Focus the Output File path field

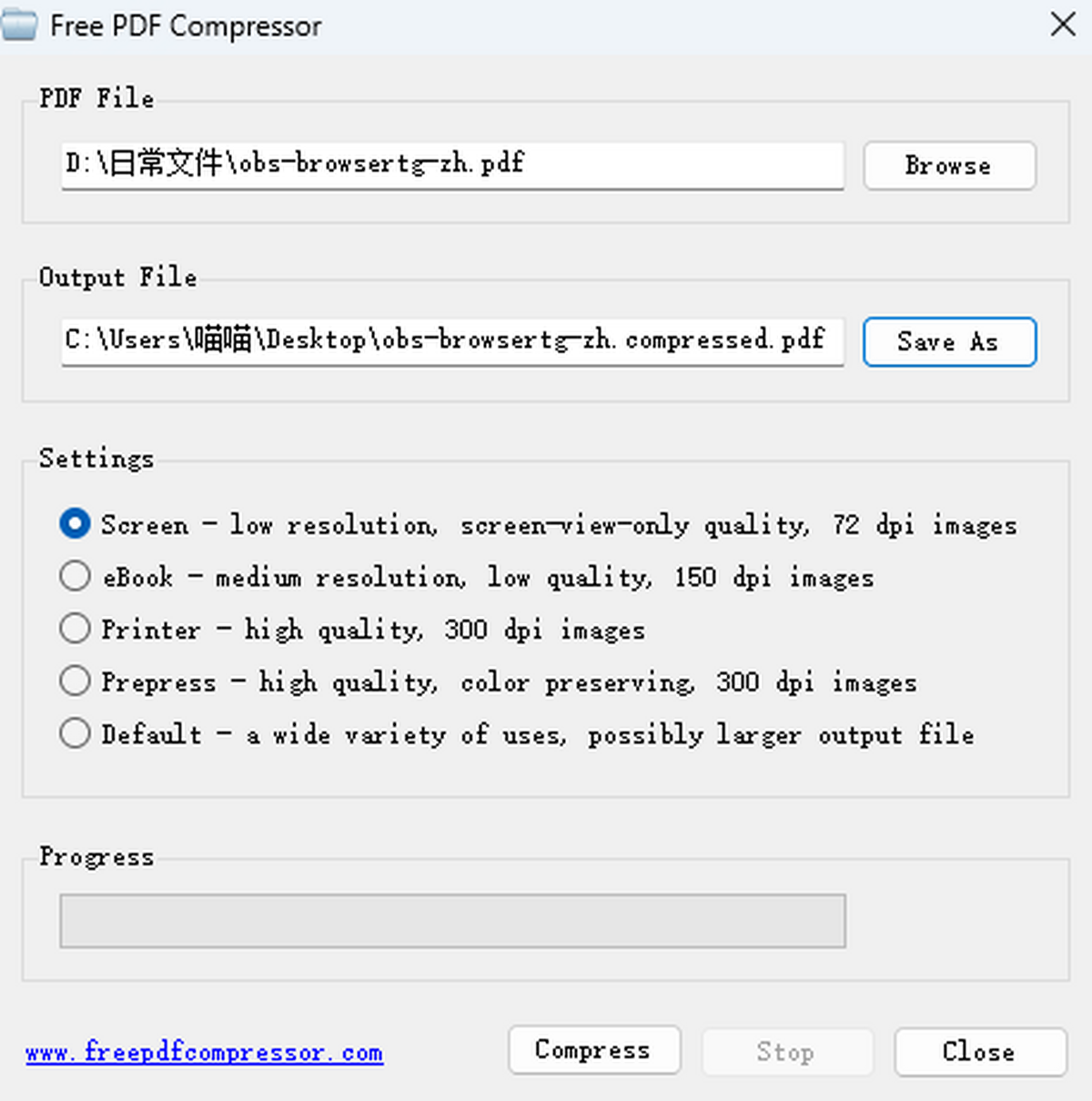tap(452, 341)
